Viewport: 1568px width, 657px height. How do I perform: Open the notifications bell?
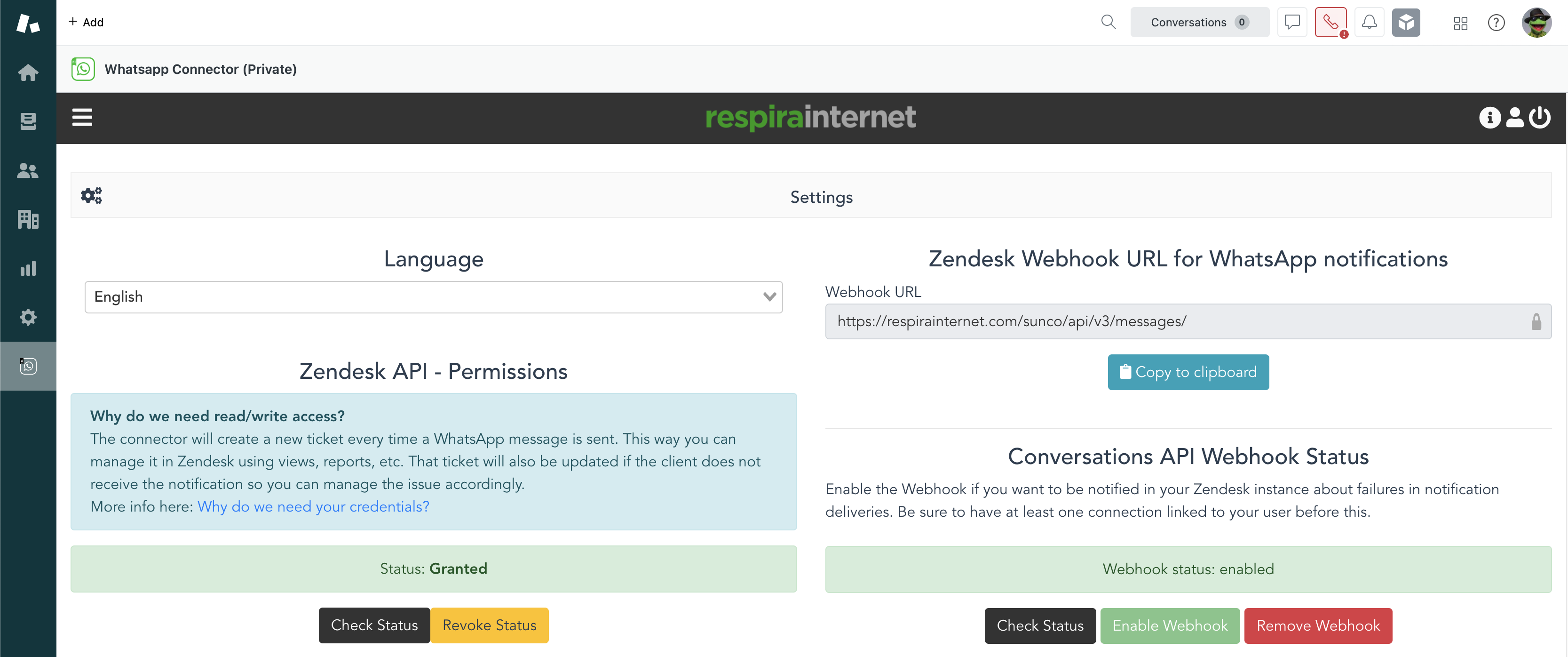[1370, 22]
